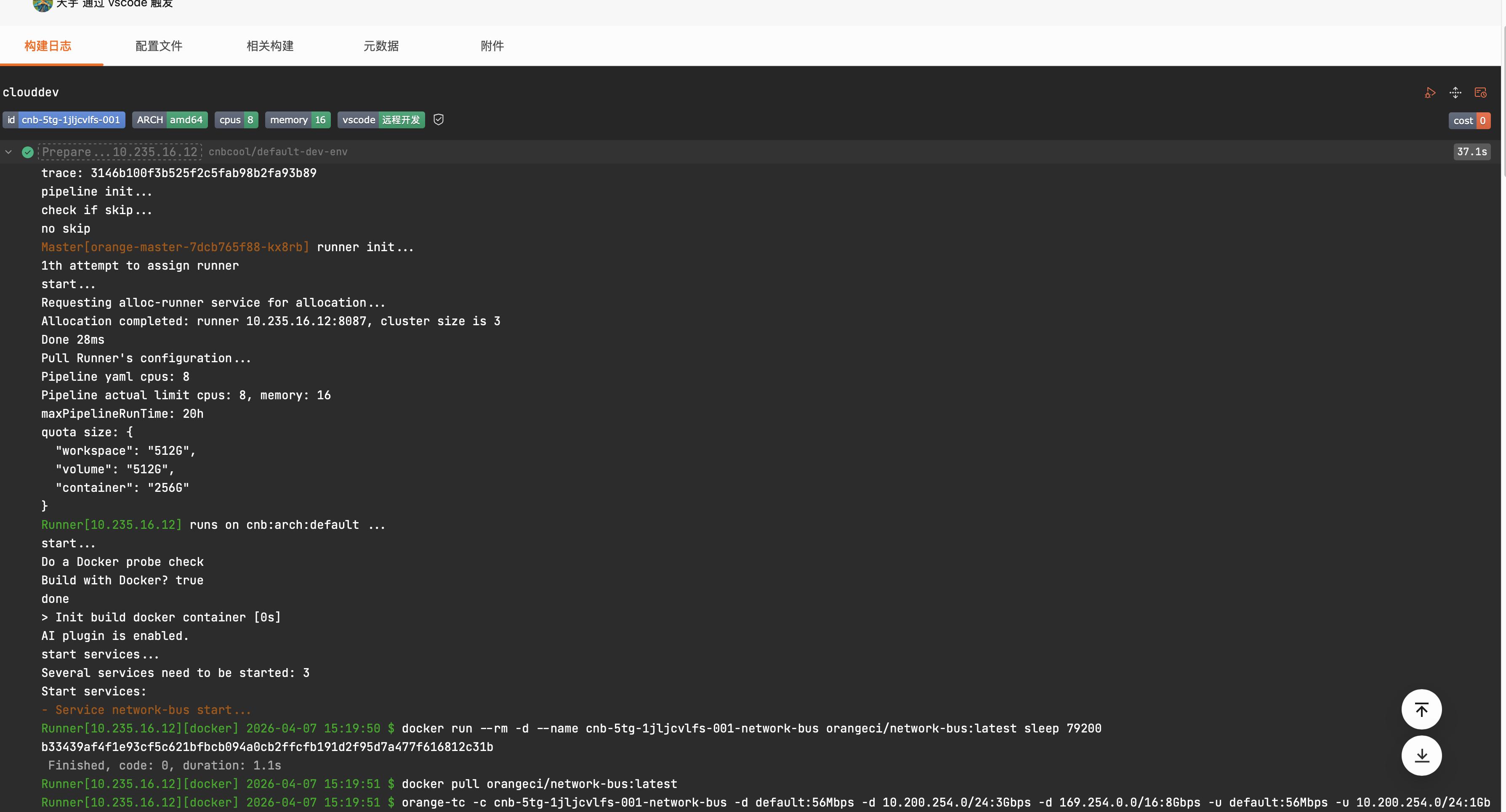1506x812 pixels.
Task: Click the vscode 远程开发 badge
Action: click(380, 120)
